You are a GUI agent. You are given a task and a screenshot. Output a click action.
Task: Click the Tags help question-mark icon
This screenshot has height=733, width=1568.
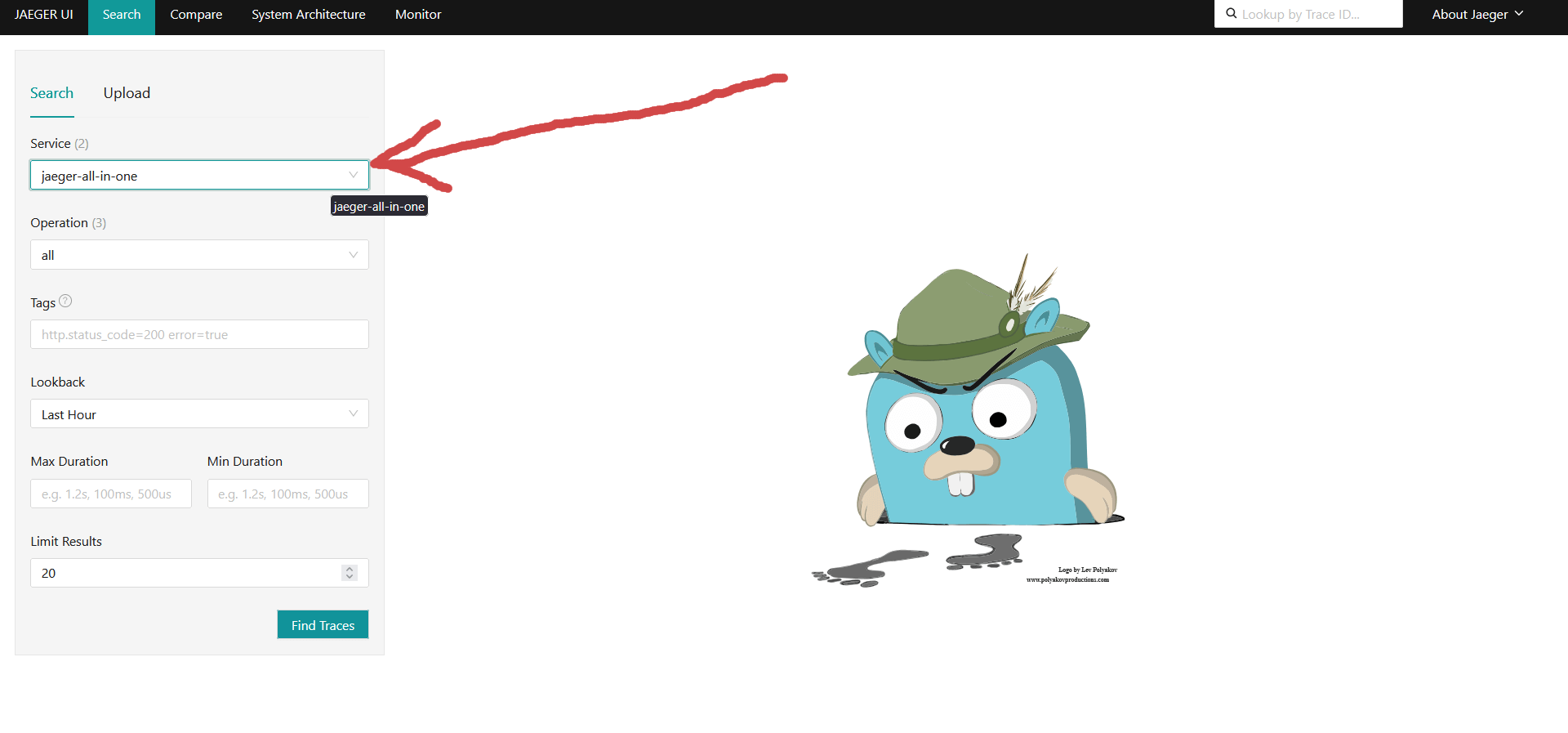[66, 302]
